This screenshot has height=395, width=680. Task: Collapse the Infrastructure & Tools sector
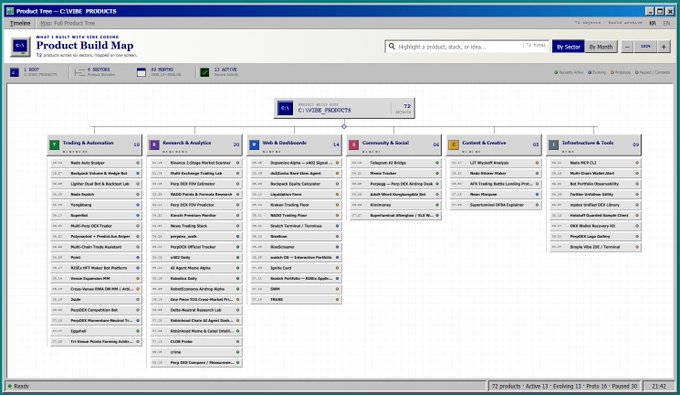(x=593, y=145)
